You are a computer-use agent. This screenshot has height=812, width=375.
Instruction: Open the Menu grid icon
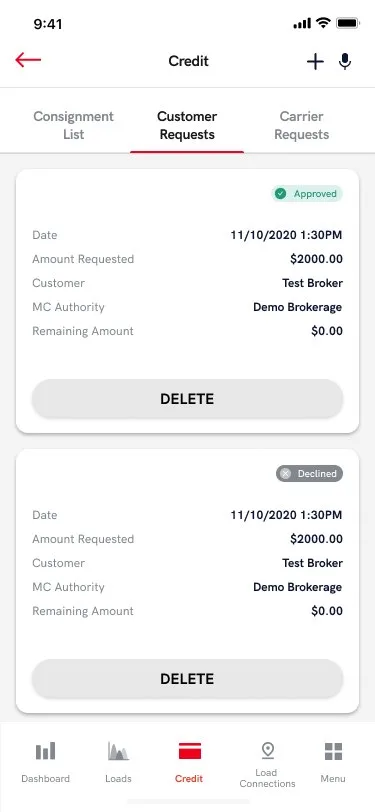click(x=333, y=751)
